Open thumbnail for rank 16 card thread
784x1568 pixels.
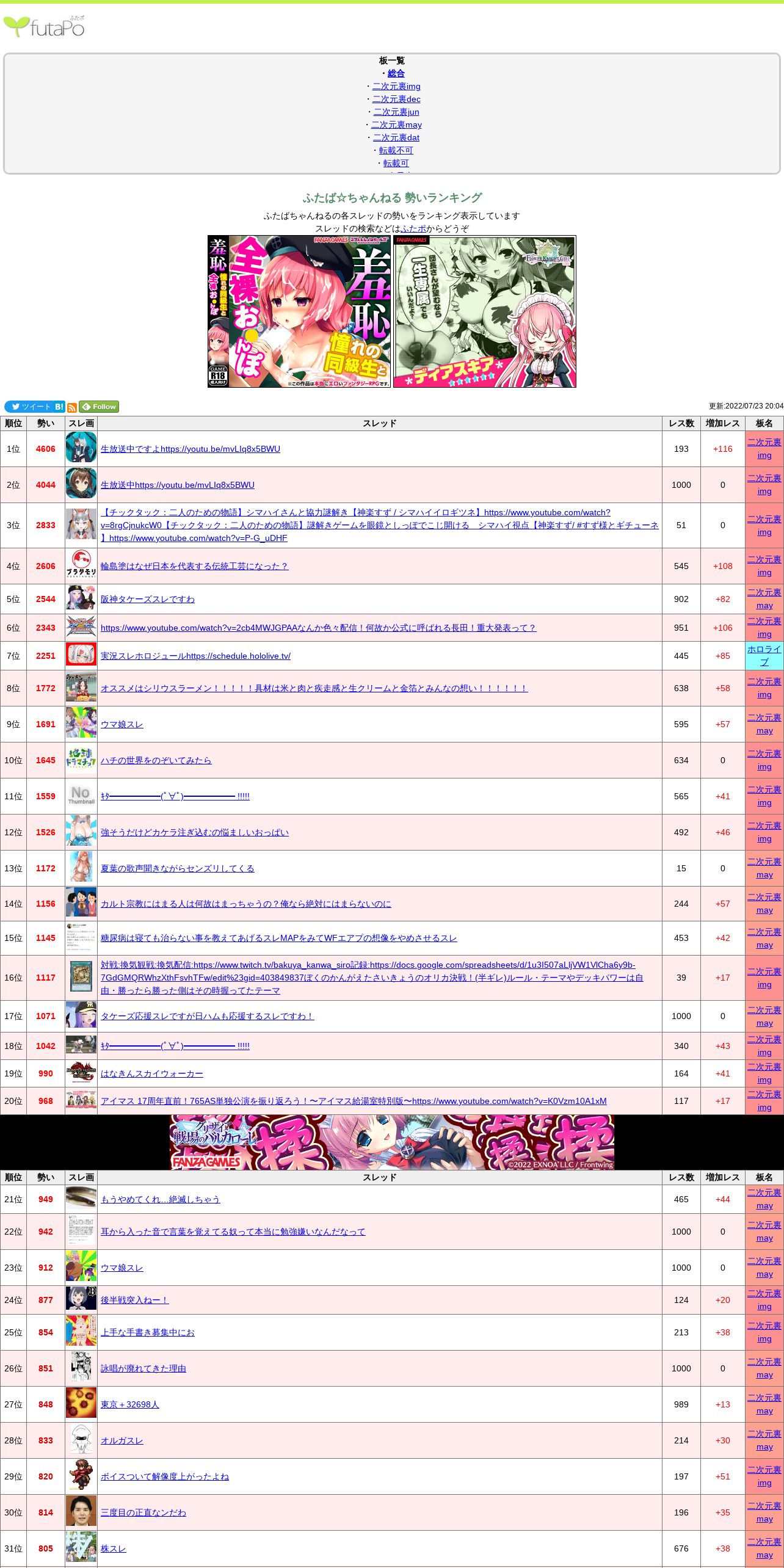pyautogui.click(x=81, y=977)
